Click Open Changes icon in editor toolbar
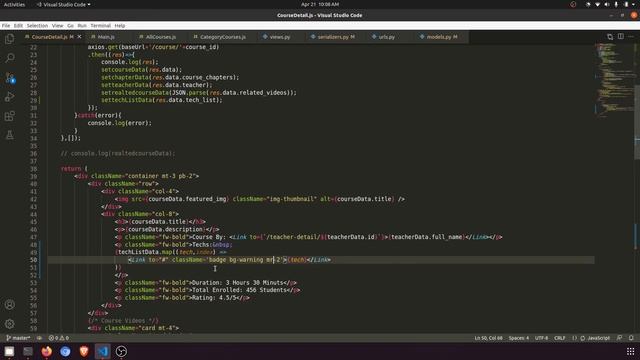Screen dimensions: 640x360 [x=610, y=37]
